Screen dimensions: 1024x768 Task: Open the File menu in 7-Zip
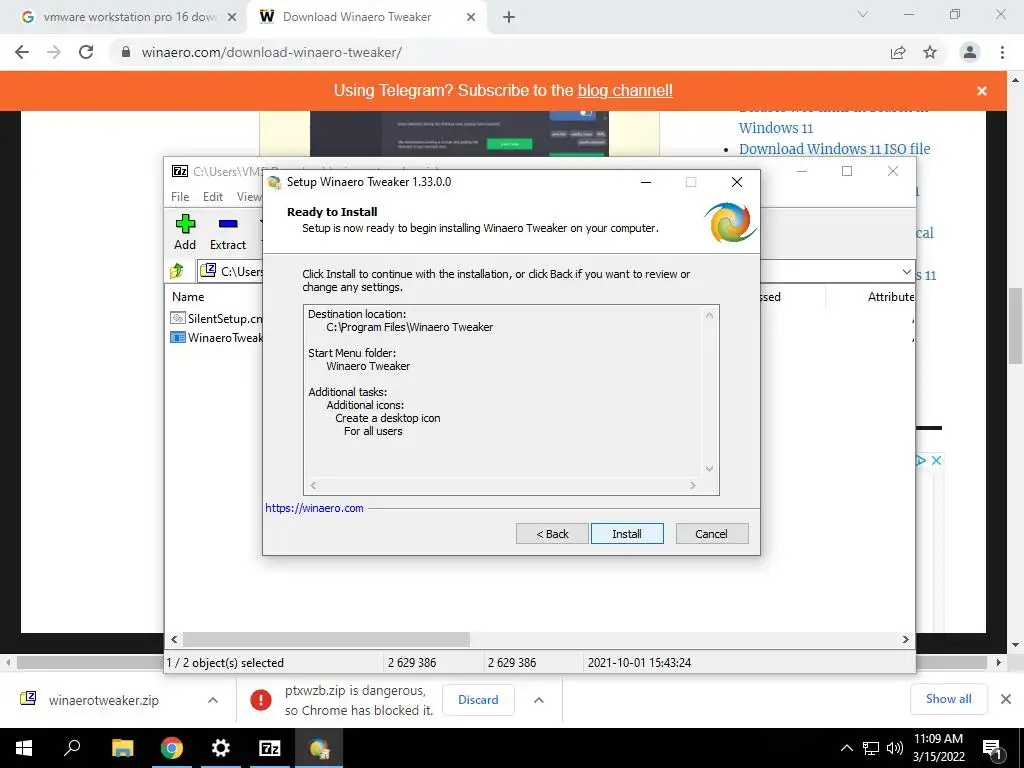point(180,197)
